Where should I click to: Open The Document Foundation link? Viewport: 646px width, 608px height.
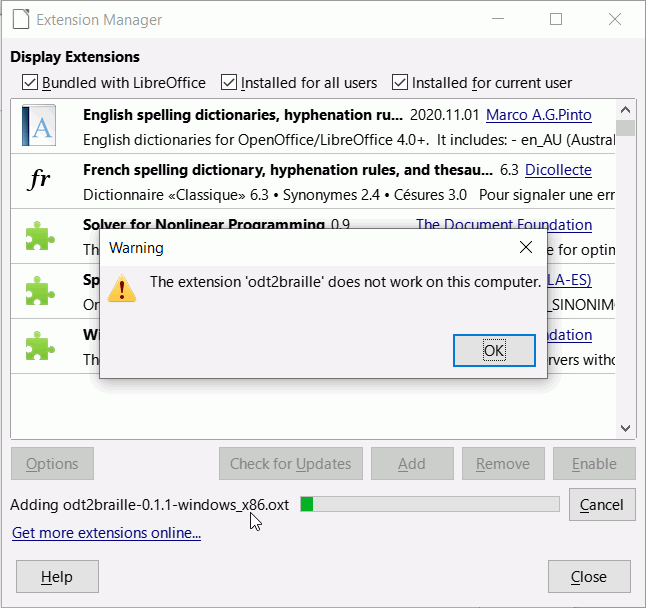pyautogui.click(x=504, y=224)
